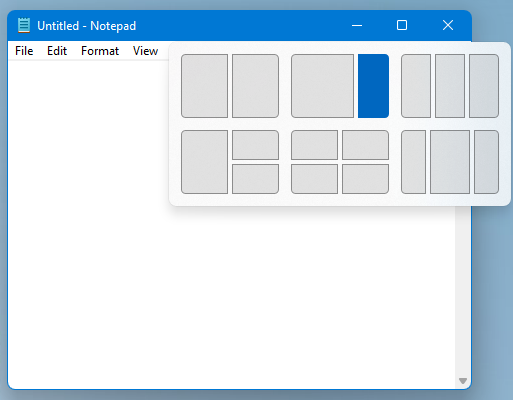Open the File menu
The image size is (513, 400).
tap(24, 51)
